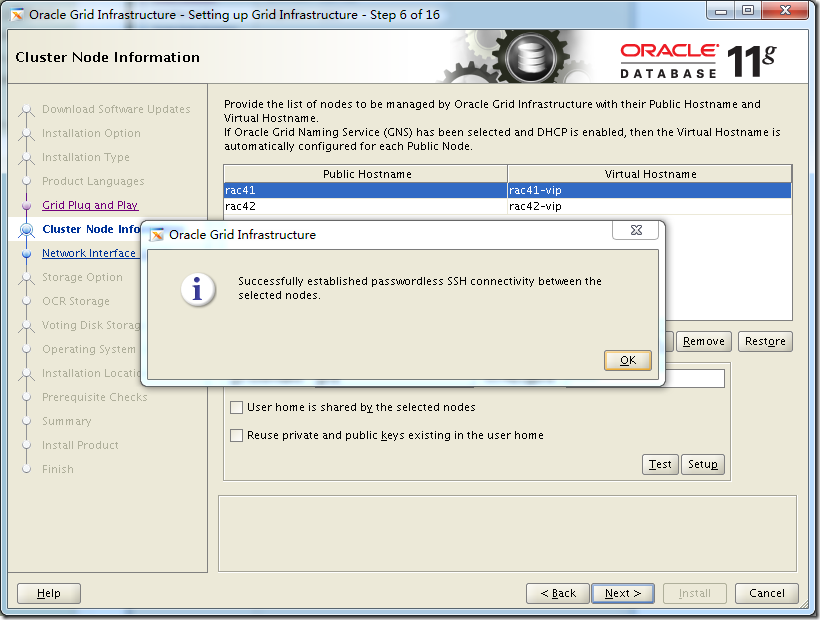
Task: Click the installer icon in the main window title bar
Action: (17, 15)
